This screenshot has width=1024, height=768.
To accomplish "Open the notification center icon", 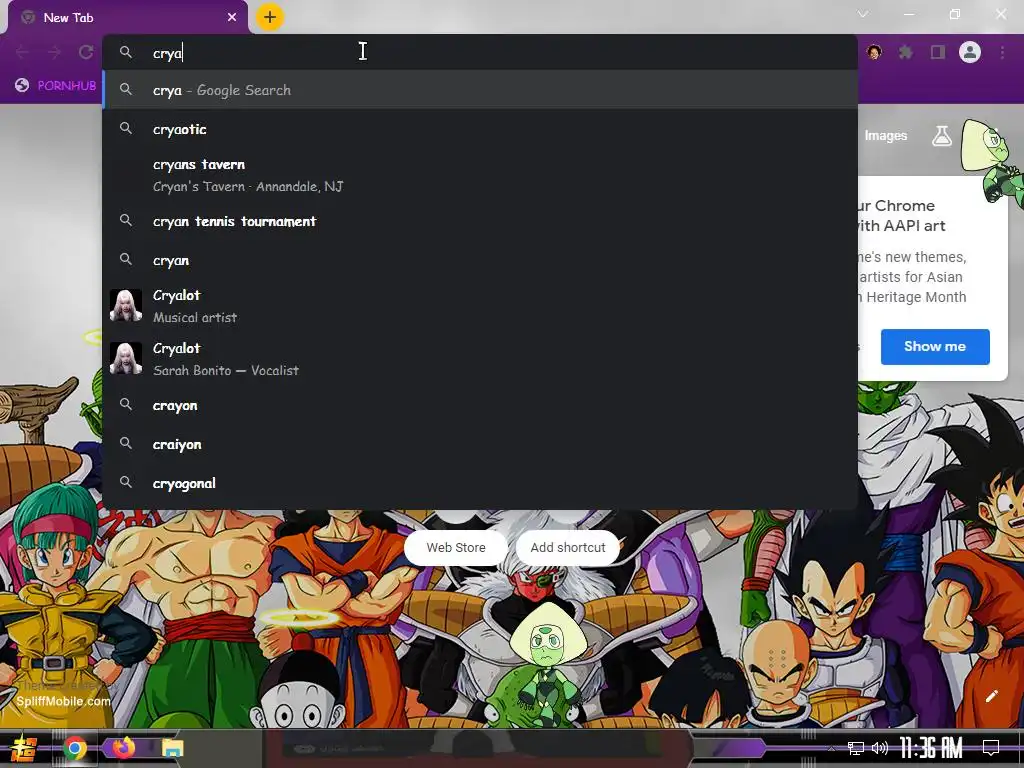I will coord(991,747).
